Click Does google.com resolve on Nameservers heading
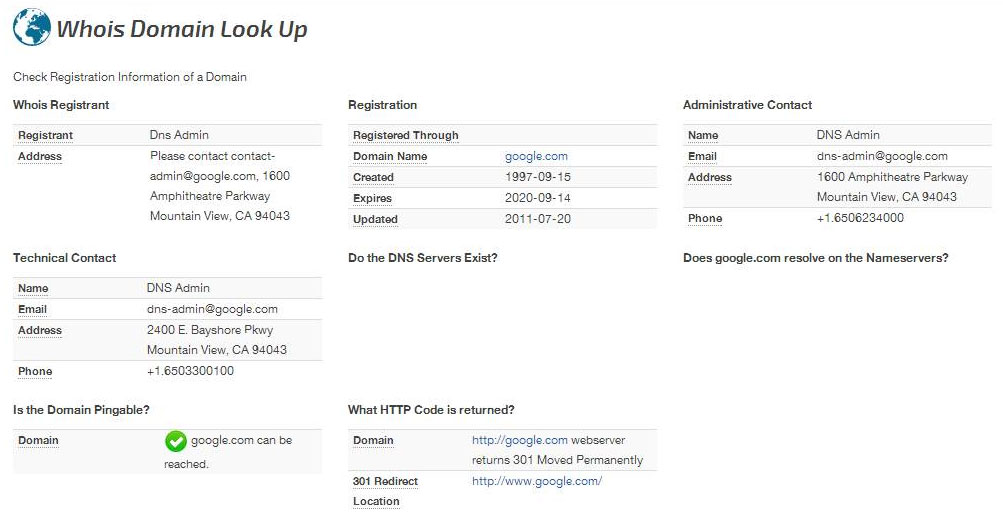Viewport: 1003px width, 515px height. [816, 258]
